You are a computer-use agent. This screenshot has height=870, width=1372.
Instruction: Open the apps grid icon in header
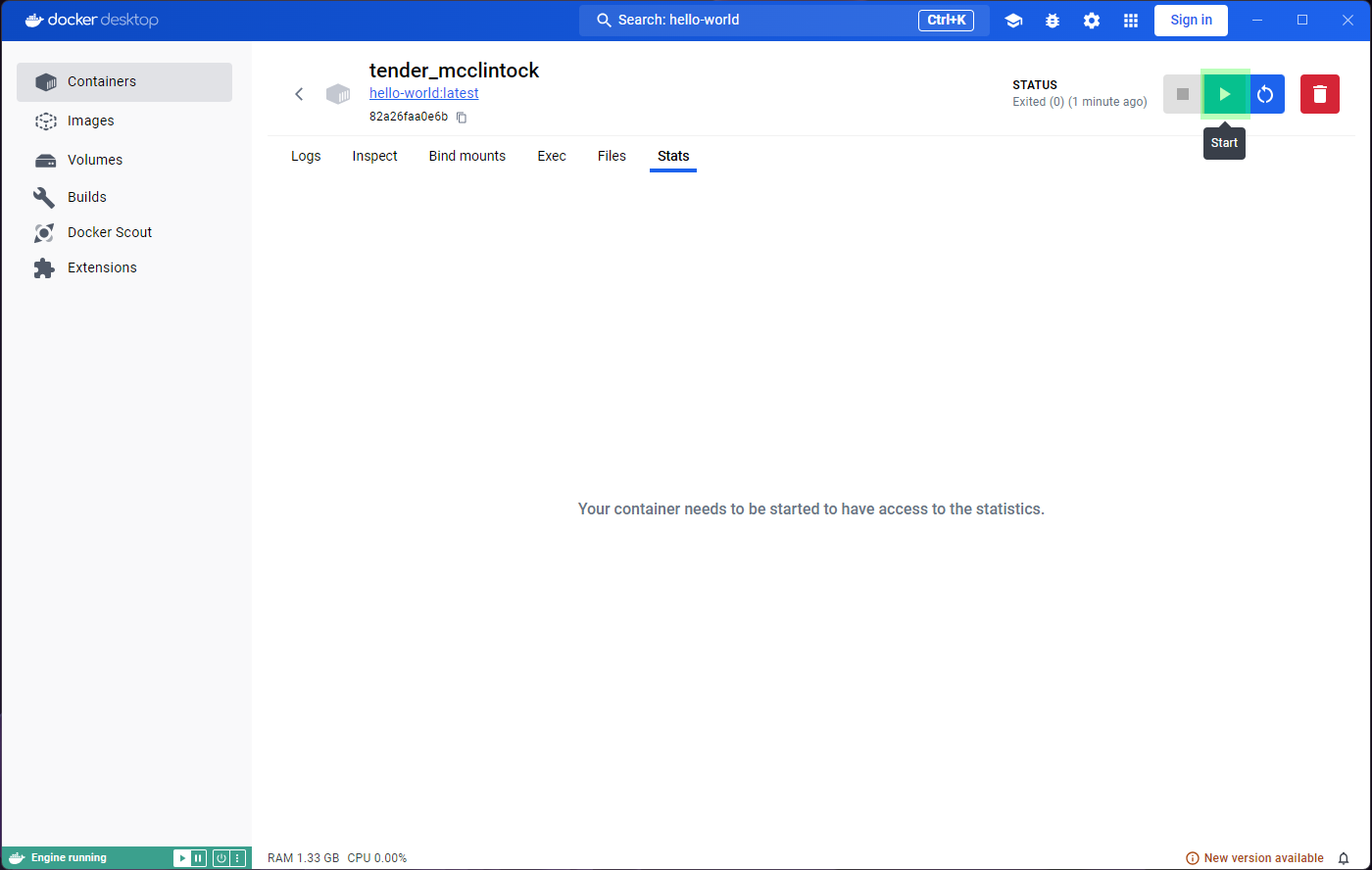(1131, 21)
